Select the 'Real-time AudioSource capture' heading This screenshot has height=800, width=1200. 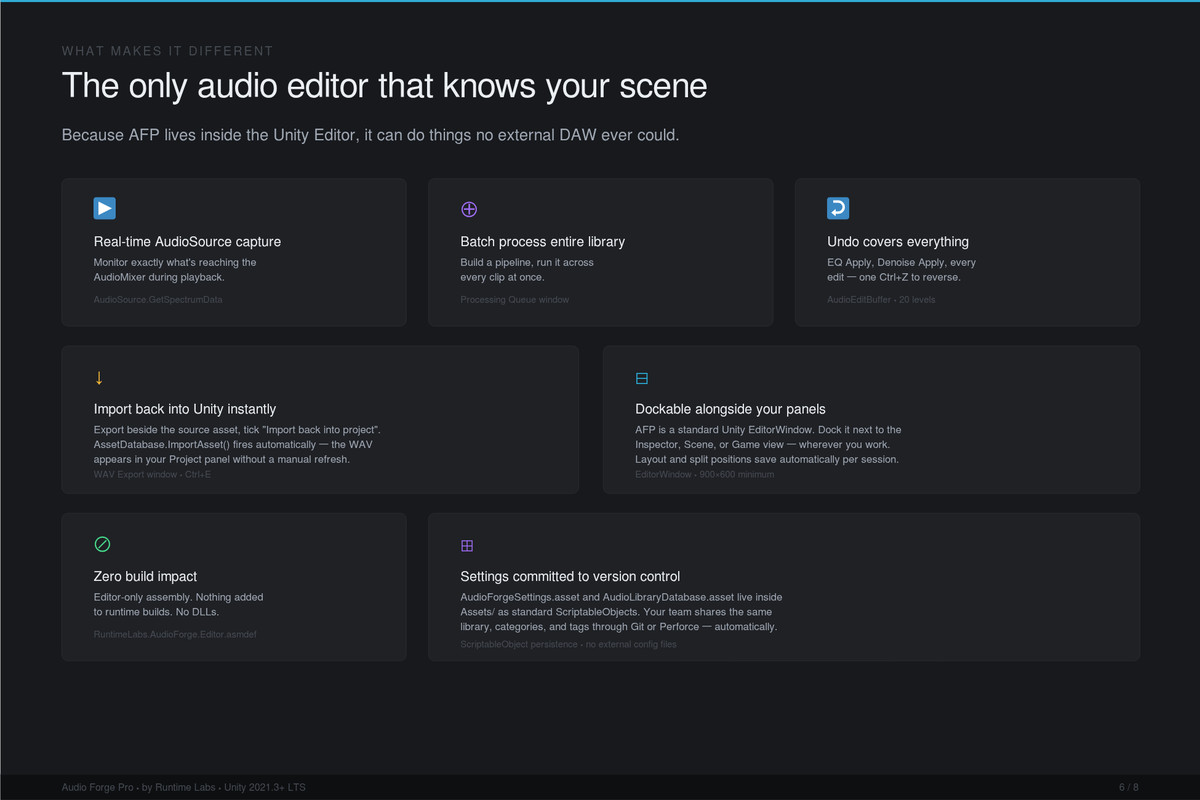(187, 241)
